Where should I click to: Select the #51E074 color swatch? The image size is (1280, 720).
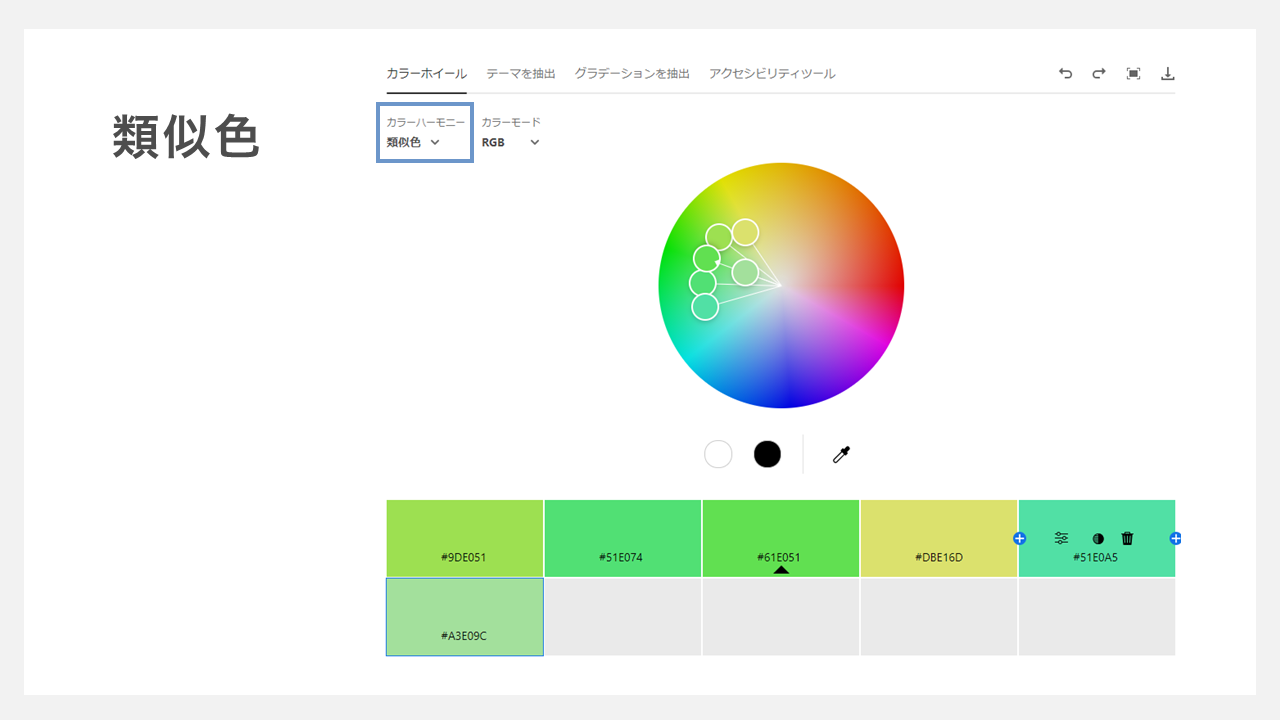pyautogui.click(x=622, y=538)
